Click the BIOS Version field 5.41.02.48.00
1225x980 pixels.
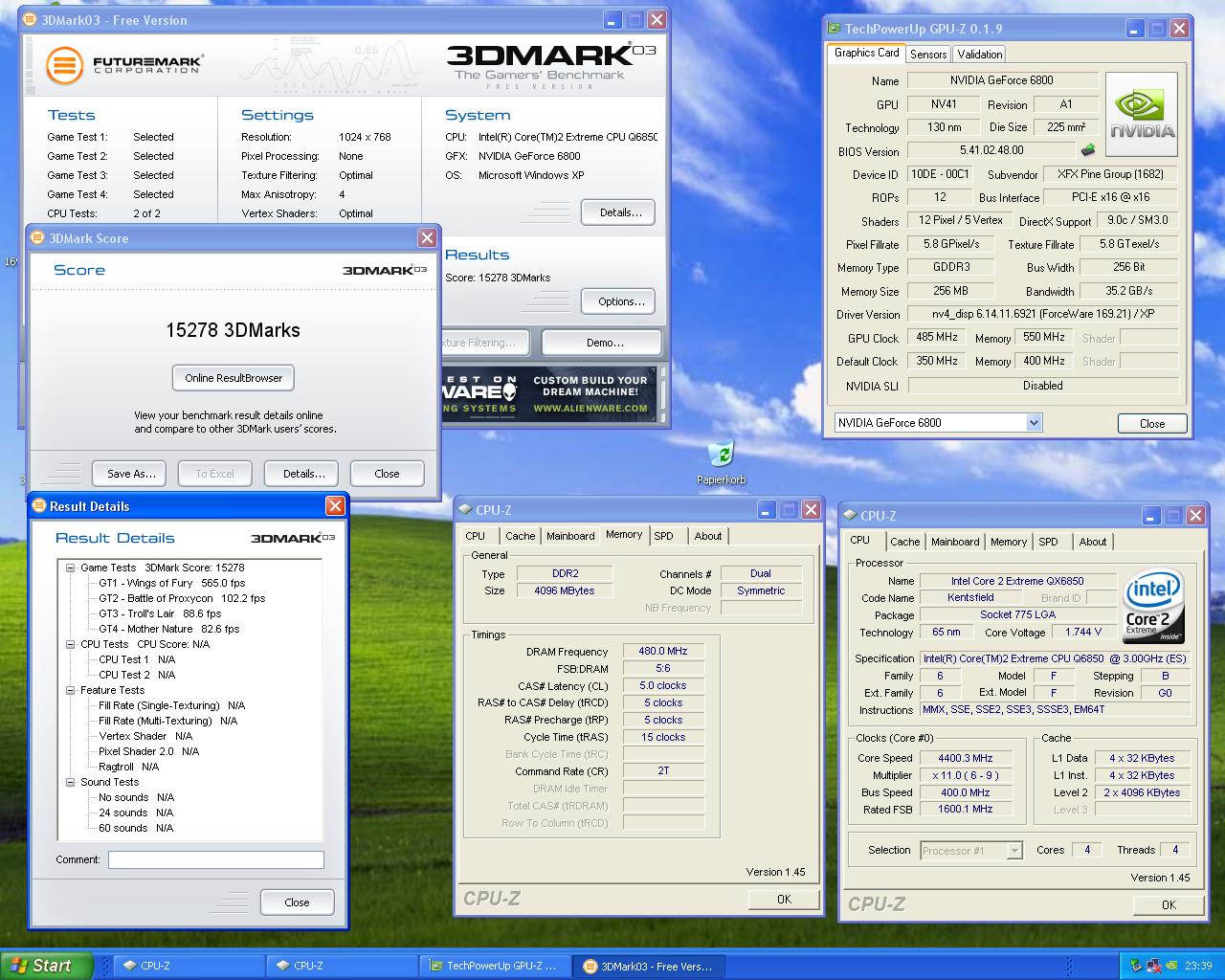coord(991,150)
